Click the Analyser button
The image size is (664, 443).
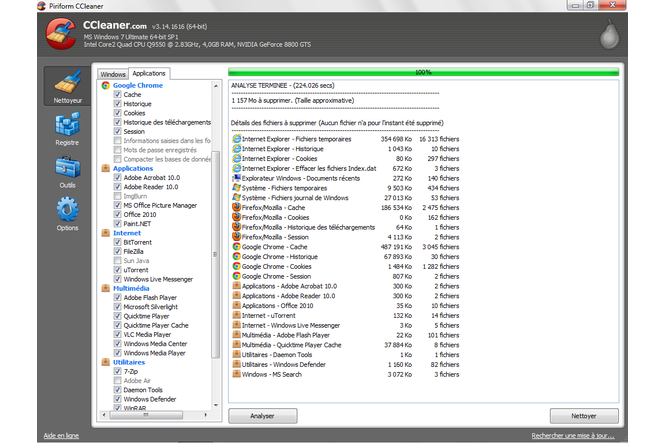(x=263, y=416)
